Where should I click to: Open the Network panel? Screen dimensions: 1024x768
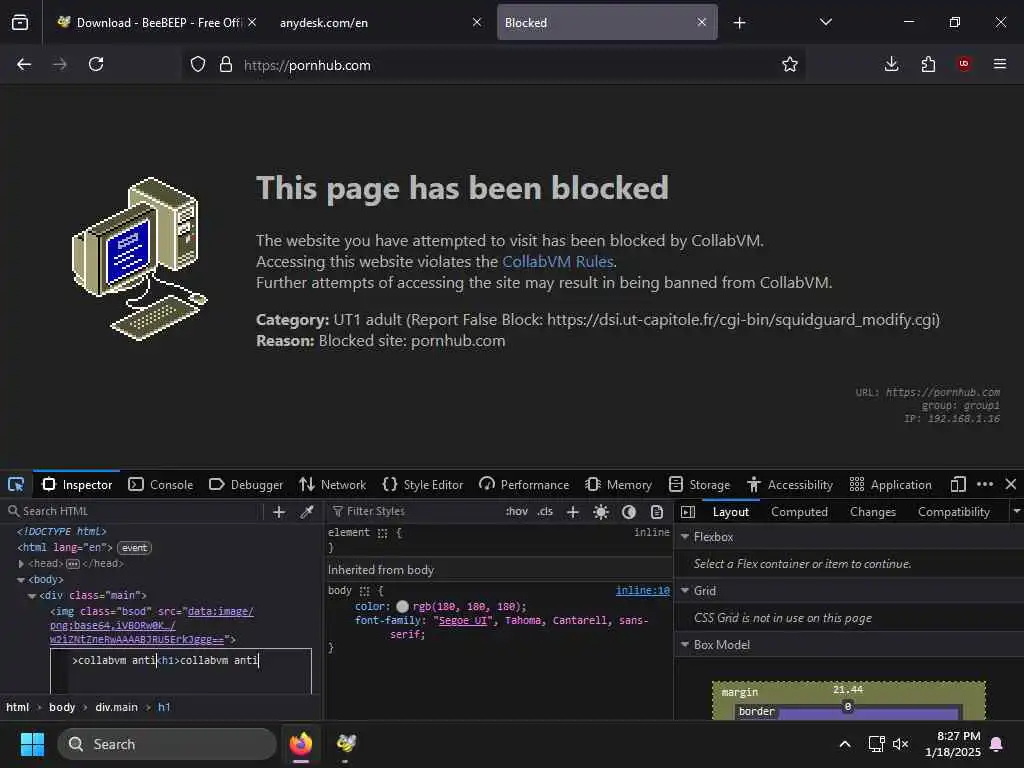(332, 485)
